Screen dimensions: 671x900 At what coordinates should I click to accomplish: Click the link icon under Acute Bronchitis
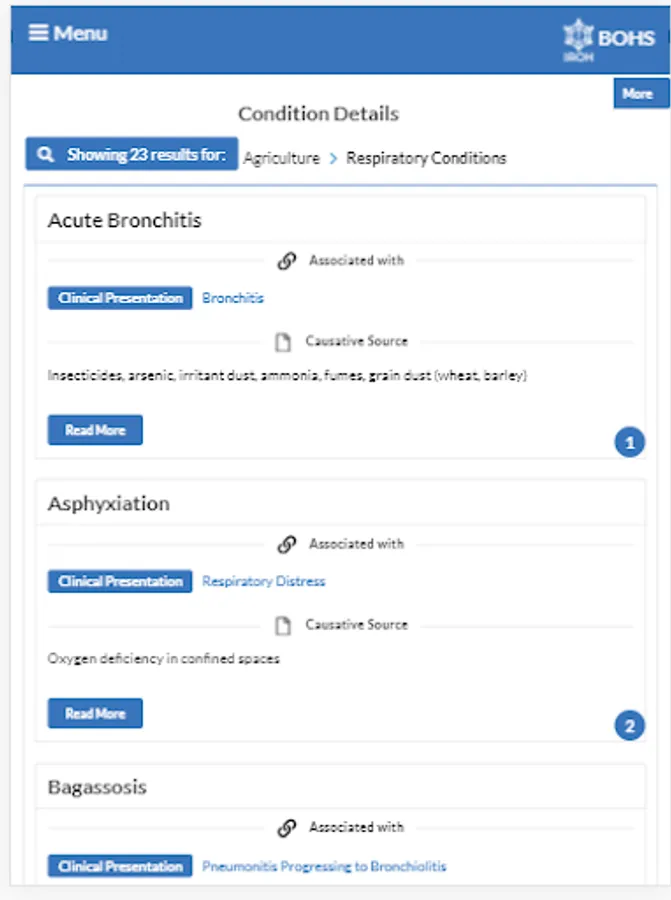(287, 261)
